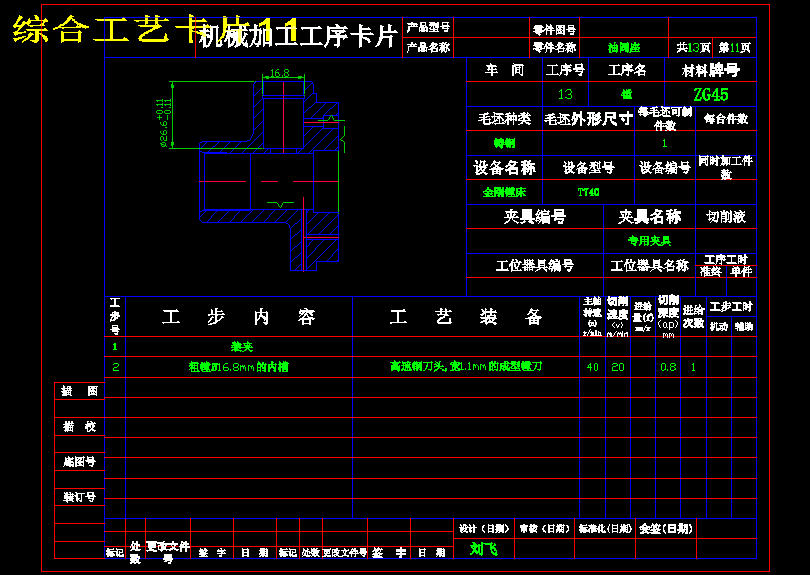810x575 pixels.
Task: Click the 底图号 side label
Action: 80,462
